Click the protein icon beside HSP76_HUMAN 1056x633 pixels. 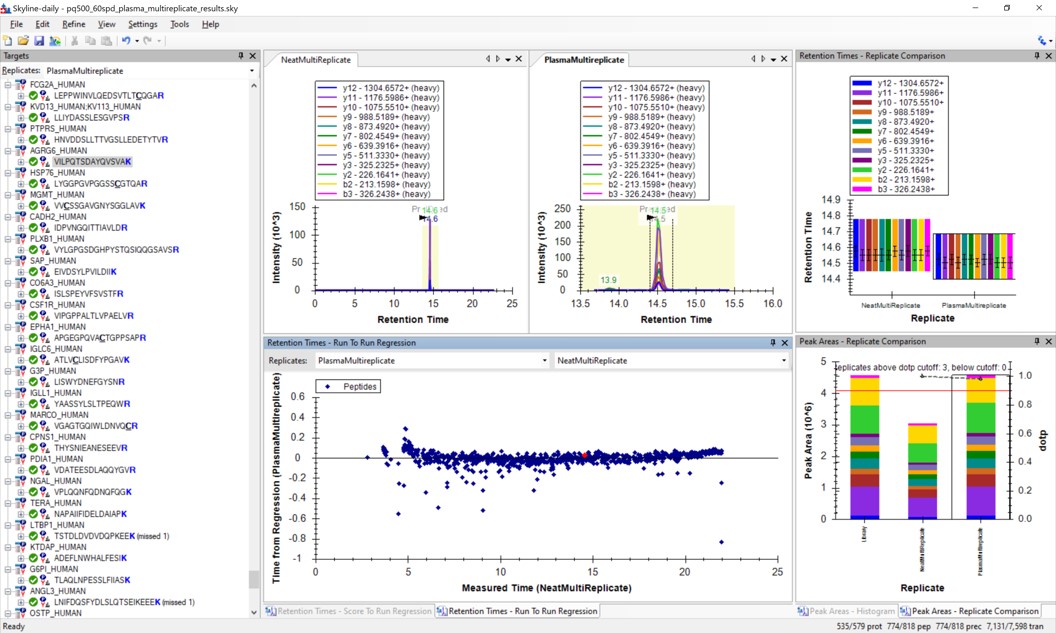(21, 173)
